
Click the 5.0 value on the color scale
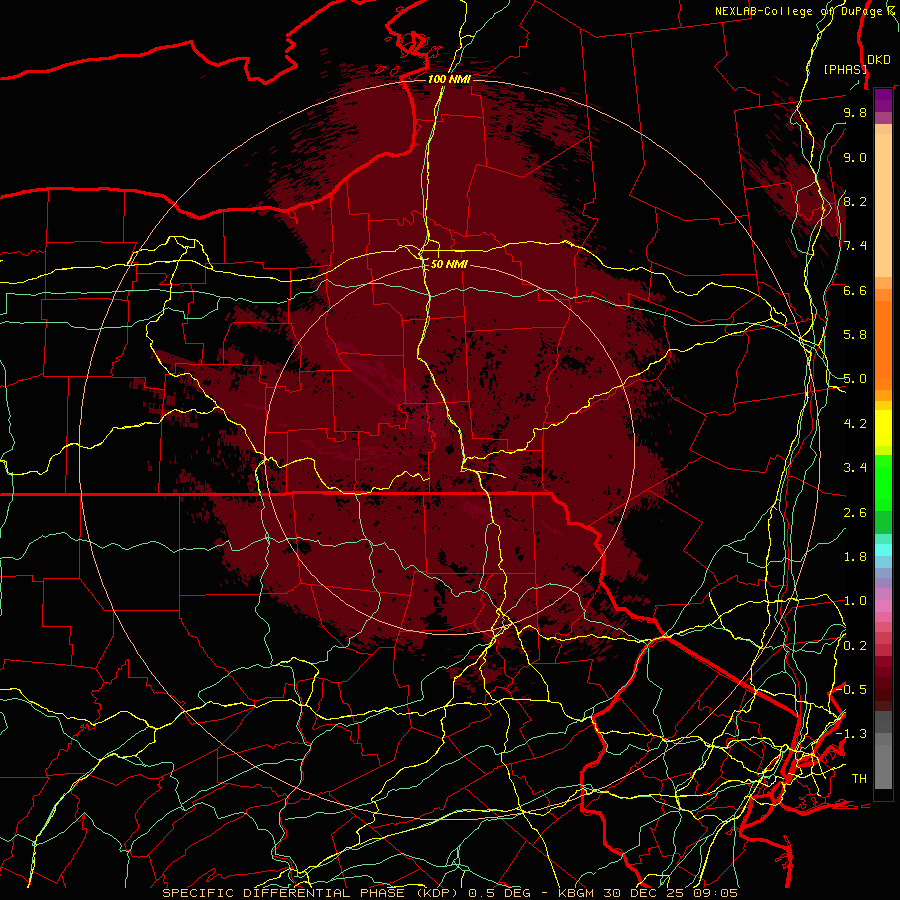(x=855, y=379)
